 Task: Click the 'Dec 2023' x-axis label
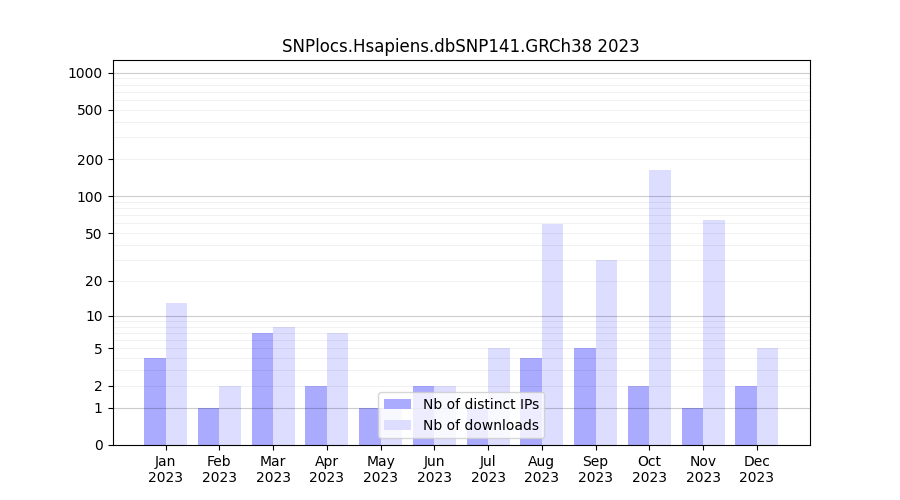click(x=757, y=469)
